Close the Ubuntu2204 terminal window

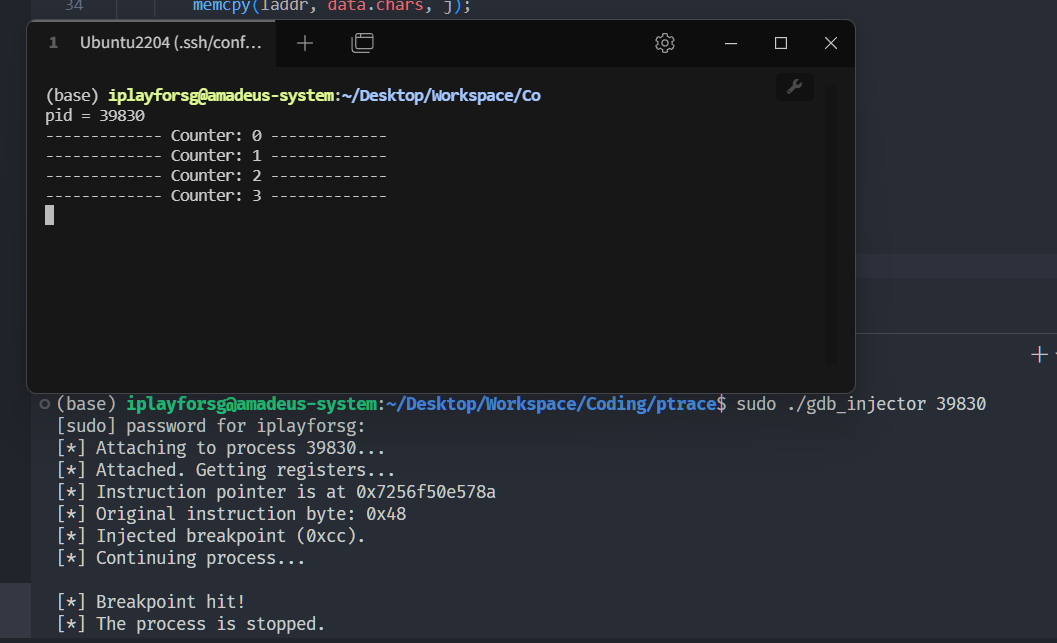(830, 43)
